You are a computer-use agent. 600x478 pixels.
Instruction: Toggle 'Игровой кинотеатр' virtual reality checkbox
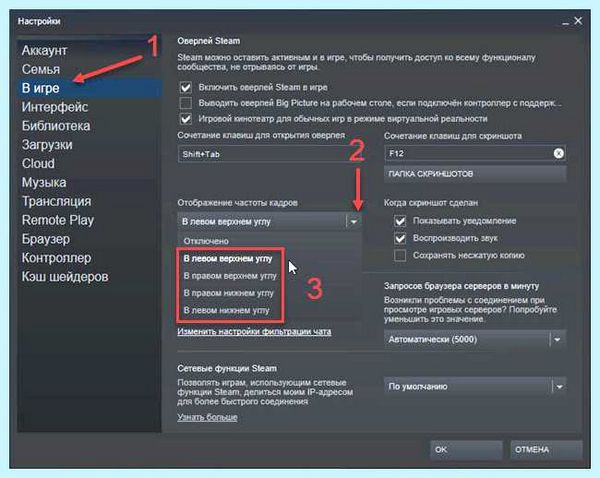(186, 119)
